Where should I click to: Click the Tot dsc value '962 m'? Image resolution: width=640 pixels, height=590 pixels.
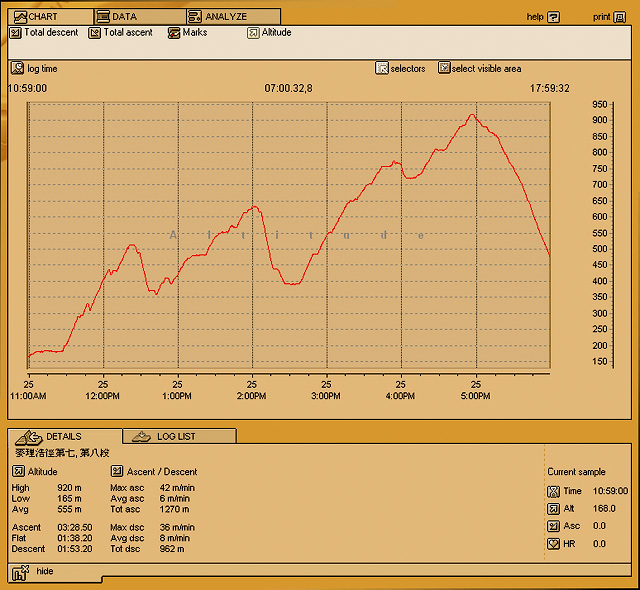coord(172,549)
